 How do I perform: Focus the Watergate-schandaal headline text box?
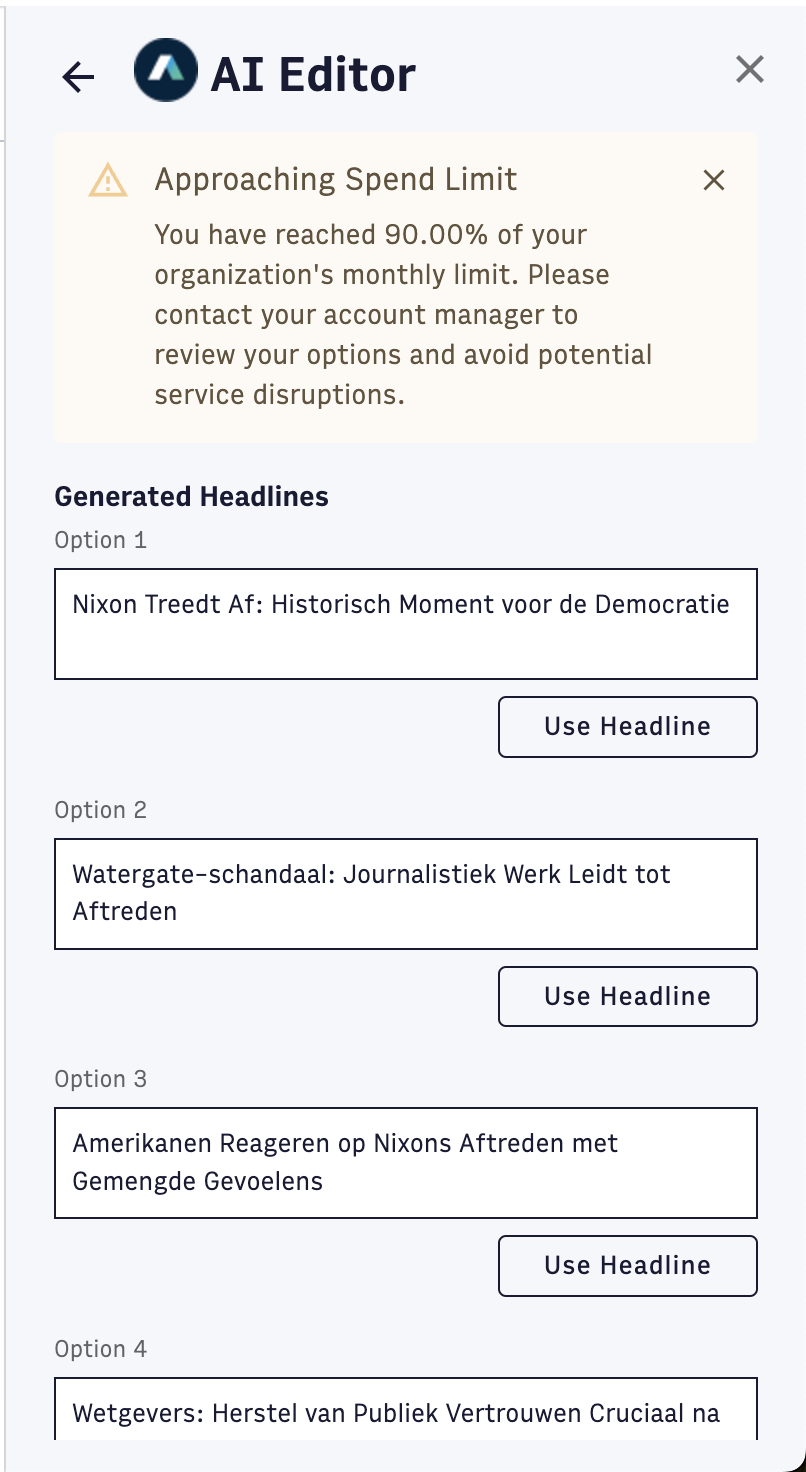tap(405, 894)
